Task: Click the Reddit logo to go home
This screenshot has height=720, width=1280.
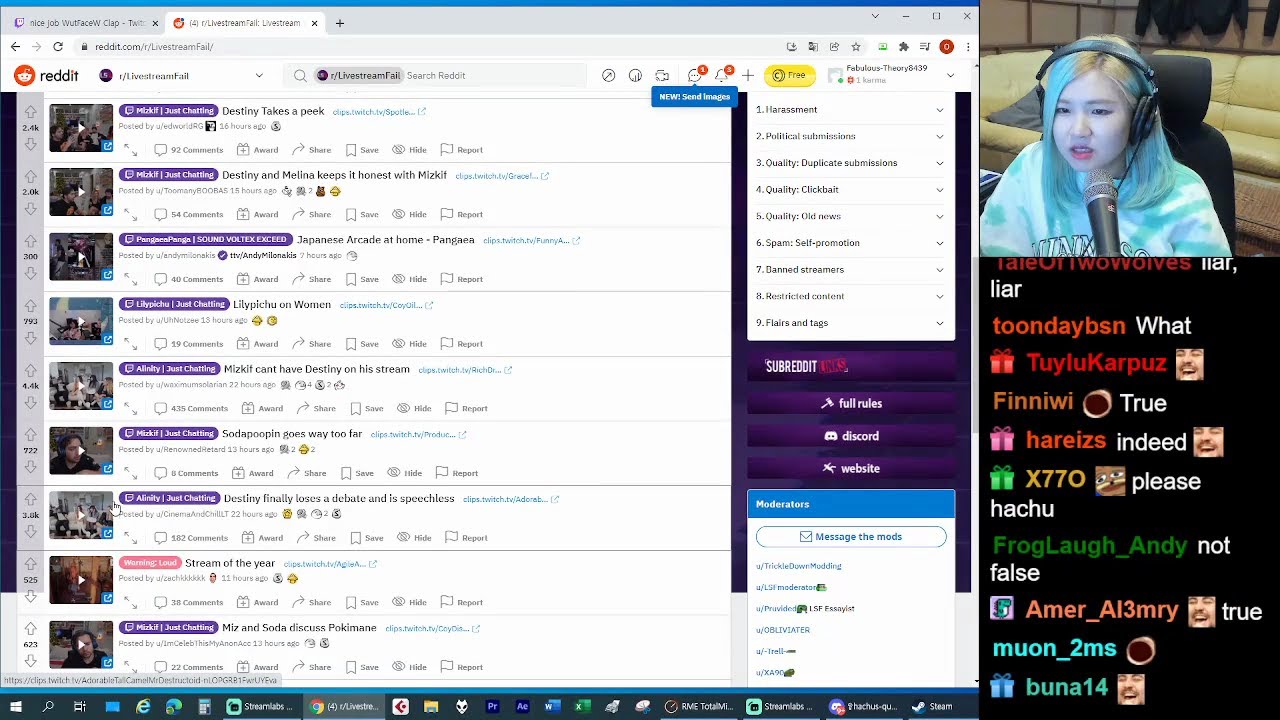Action: (47, 76)
